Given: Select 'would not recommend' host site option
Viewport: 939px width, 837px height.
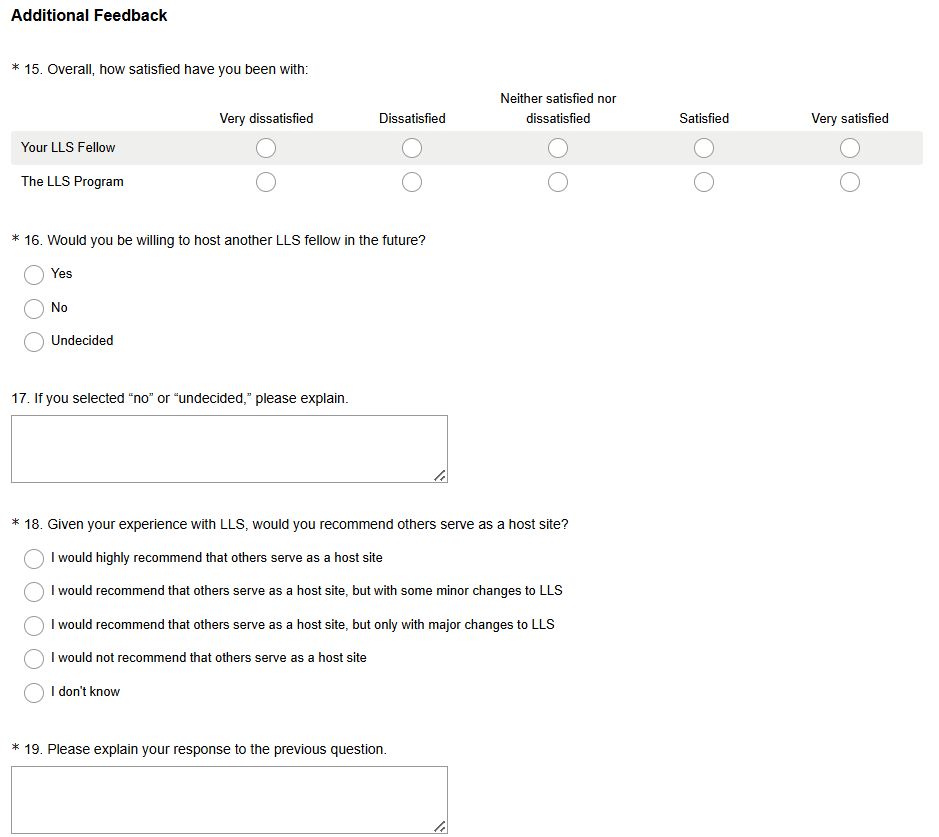Looking at the screenshot, I should [34, 658].
